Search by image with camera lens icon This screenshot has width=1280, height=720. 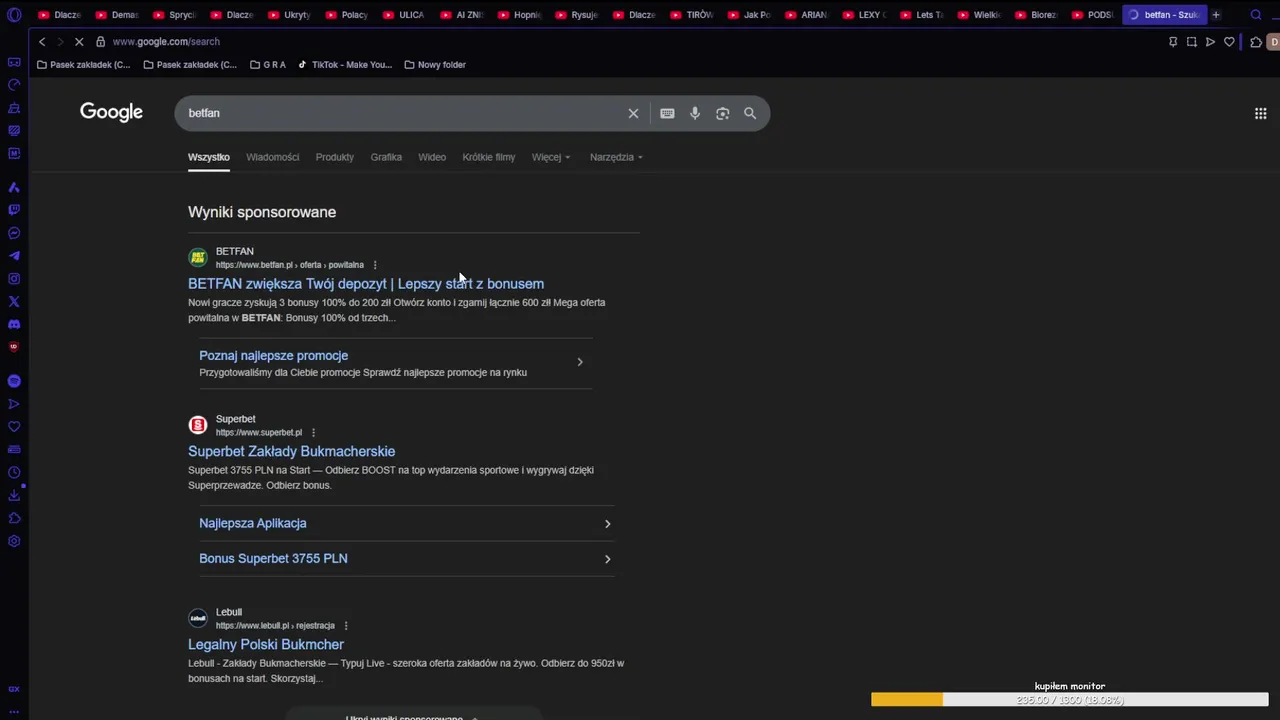(x=722, y=113)
